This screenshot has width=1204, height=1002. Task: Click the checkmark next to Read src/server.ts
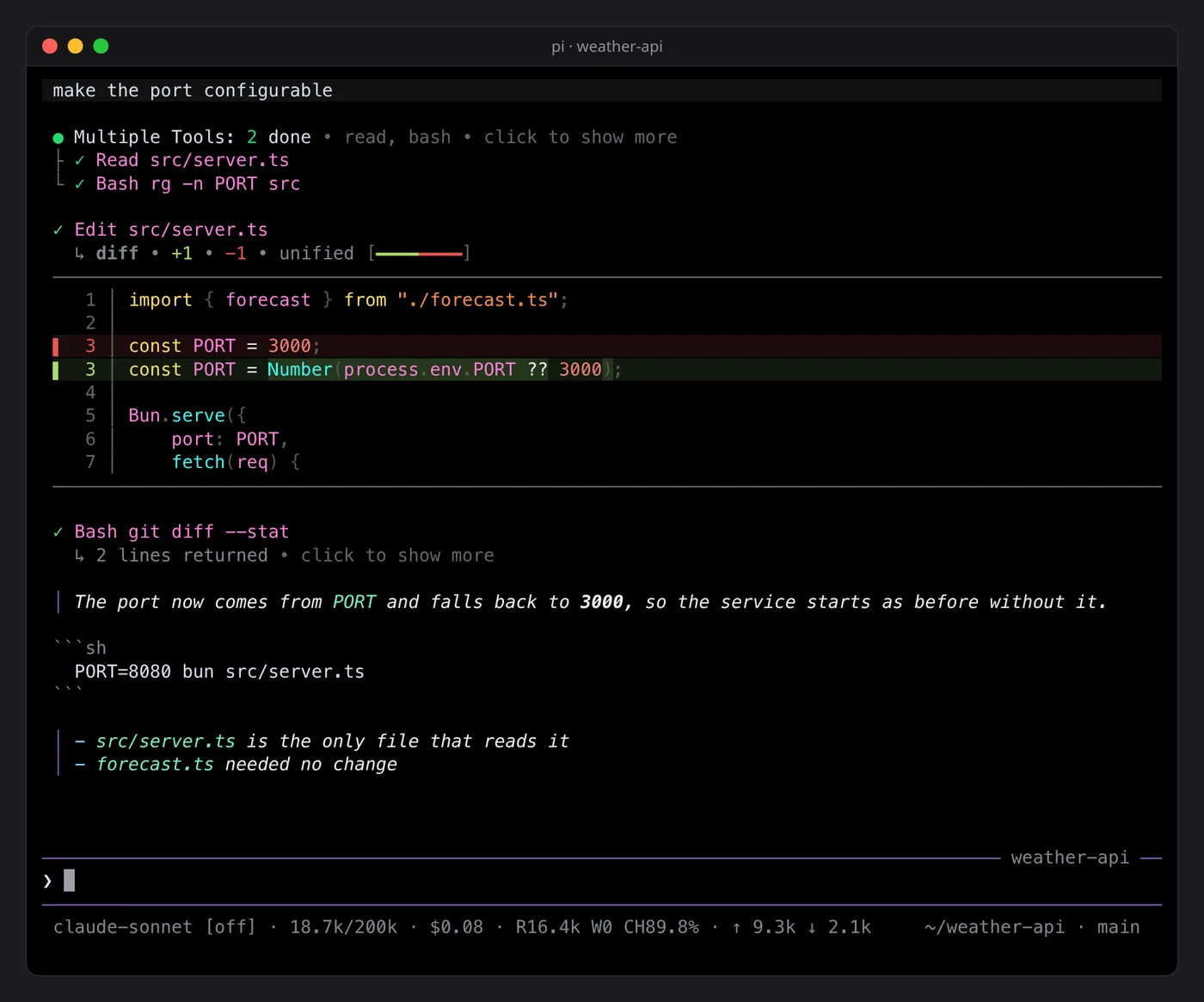click(79, 161)
